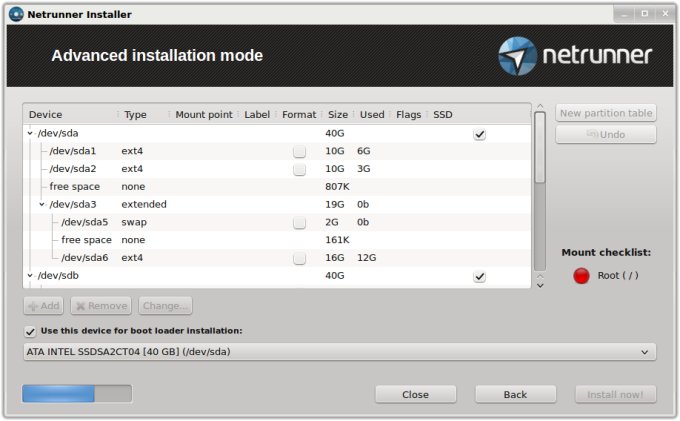Click the 12G used value of /dev/sda6
Viewport: 680px width, 421px height.
click(x=366, y=258)
